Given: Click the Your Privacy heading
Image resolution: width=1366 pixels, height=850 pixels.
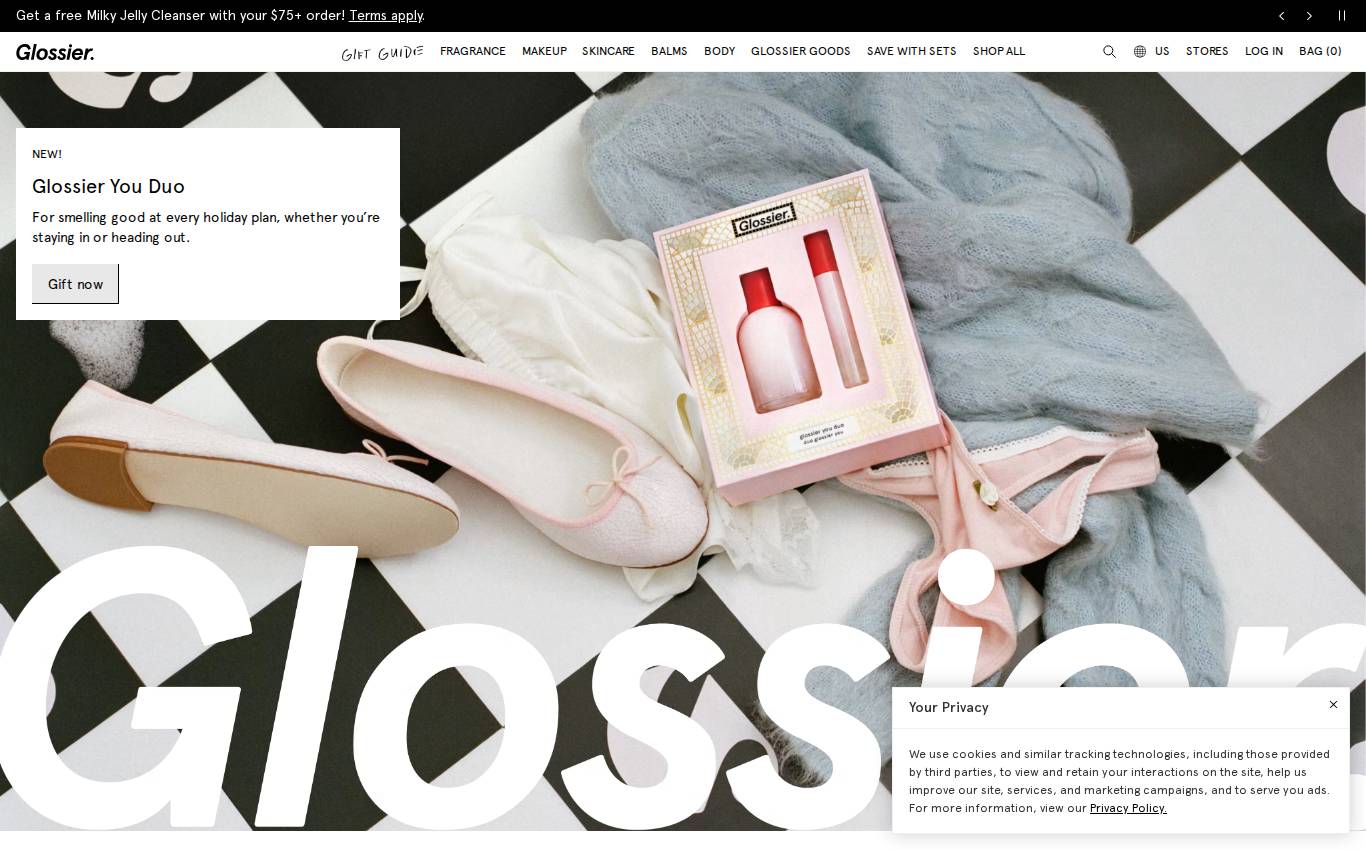Looking at the screenshot, I should (949, 707).
